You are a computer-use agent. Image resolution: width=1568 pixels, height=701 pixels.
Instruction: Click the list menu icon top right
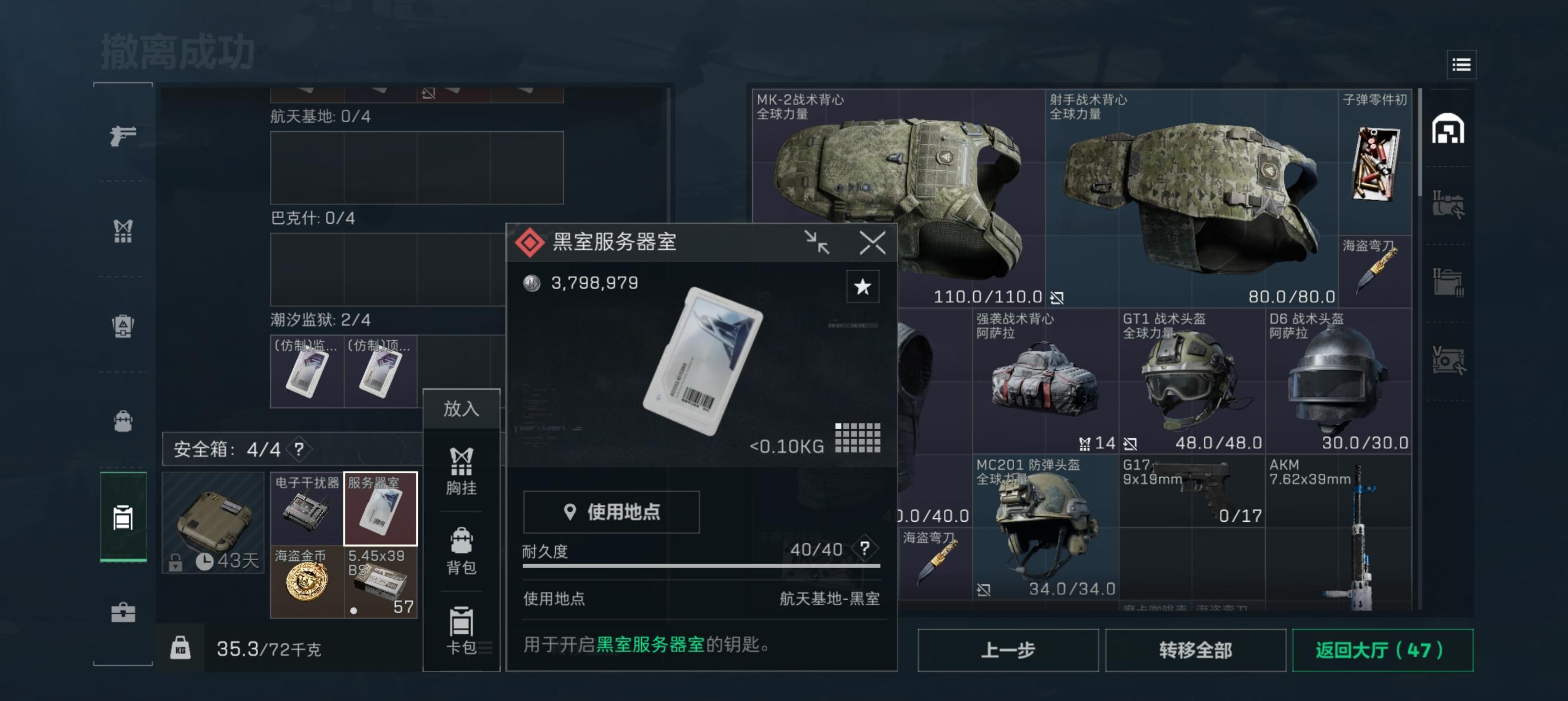click(1461, 64)
